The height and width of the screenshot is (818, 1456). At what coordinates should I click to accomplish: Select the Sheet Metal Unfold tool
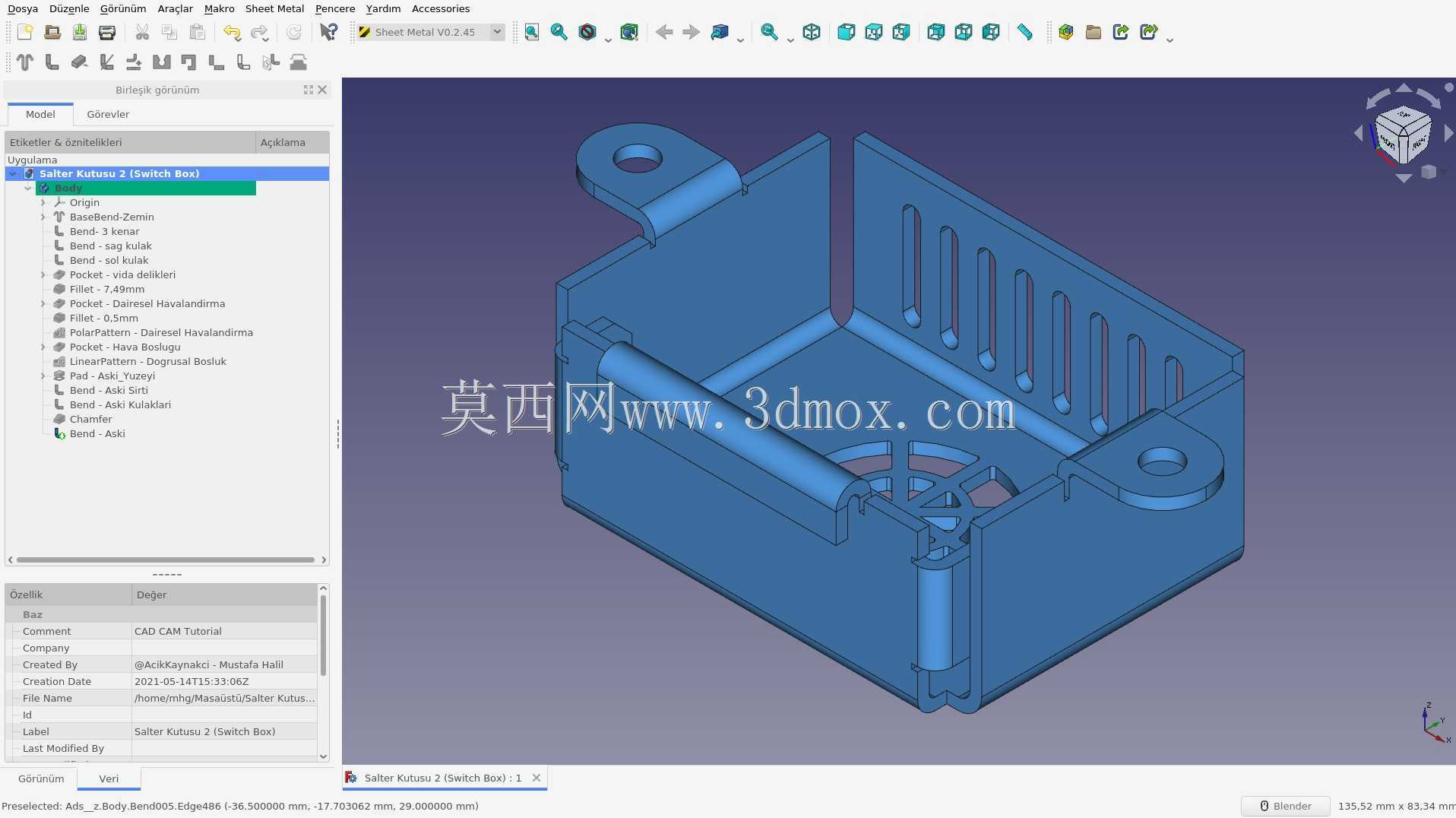pyautogui.click(x=135, y=62)
